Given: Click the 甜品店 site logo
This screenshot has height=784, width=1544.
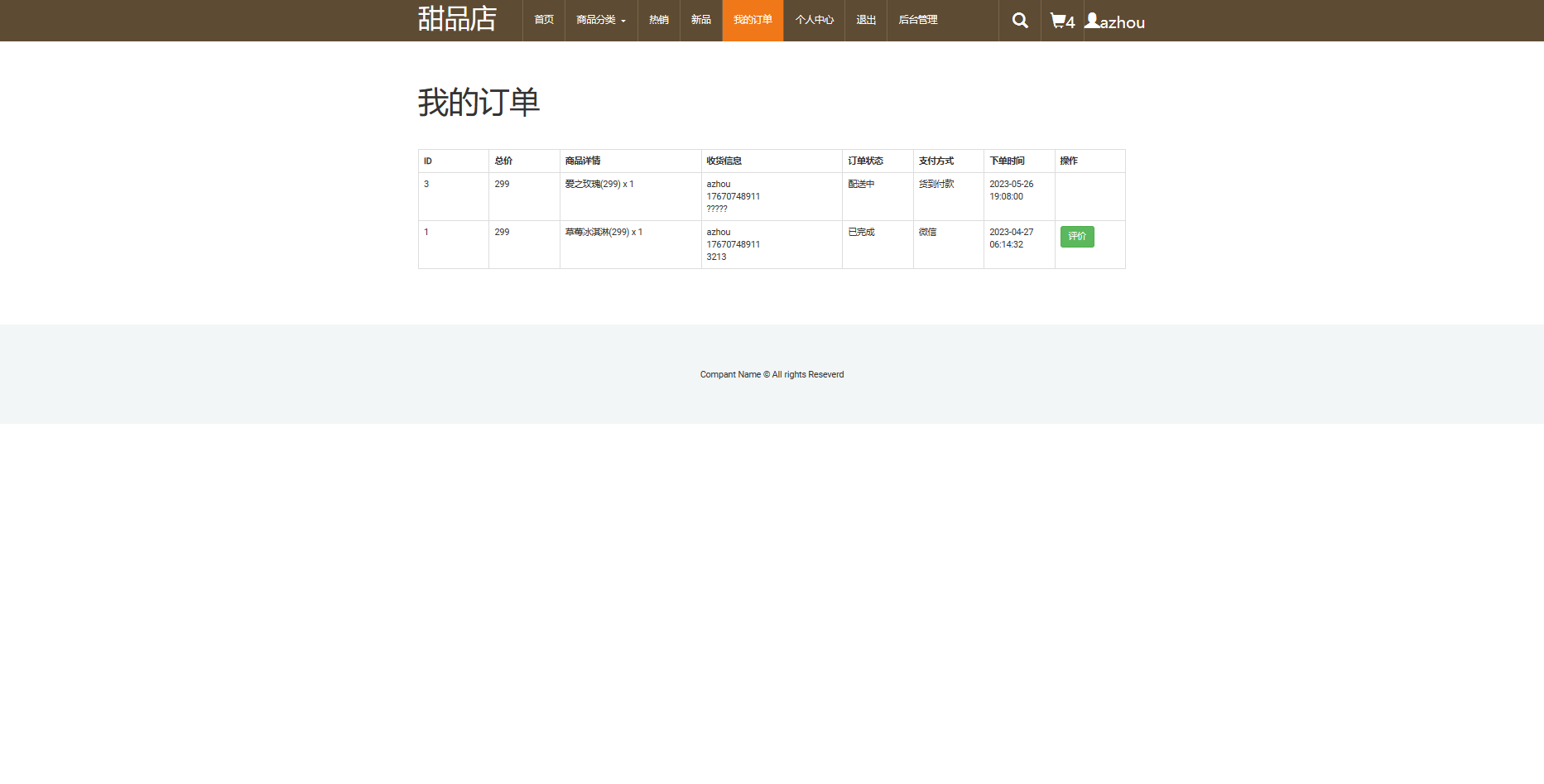Looking at the screenshot, I should (x=457, y=19).
